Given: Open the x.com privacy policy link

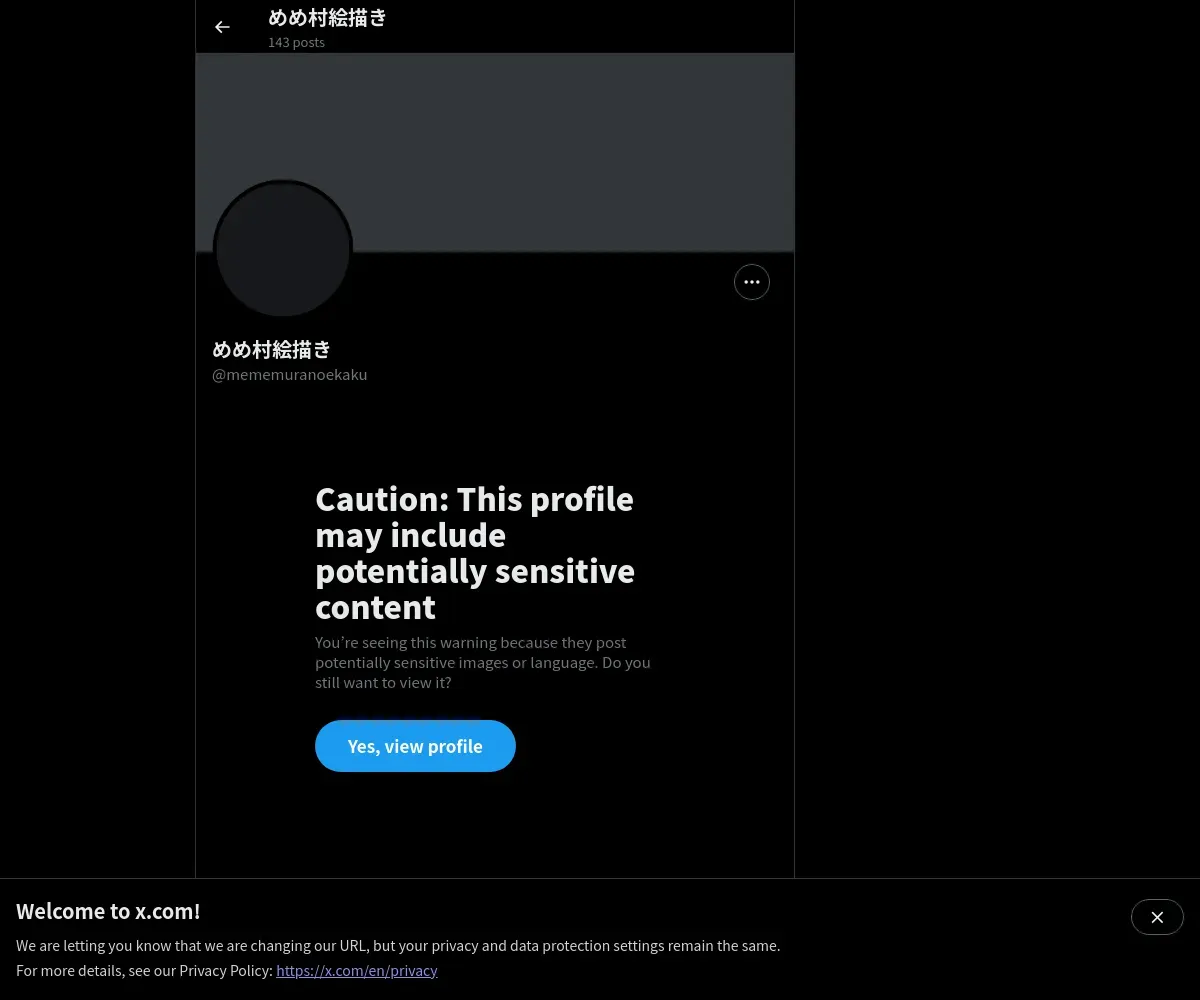Looking at the screenshot, I should [x=357, y=970].
